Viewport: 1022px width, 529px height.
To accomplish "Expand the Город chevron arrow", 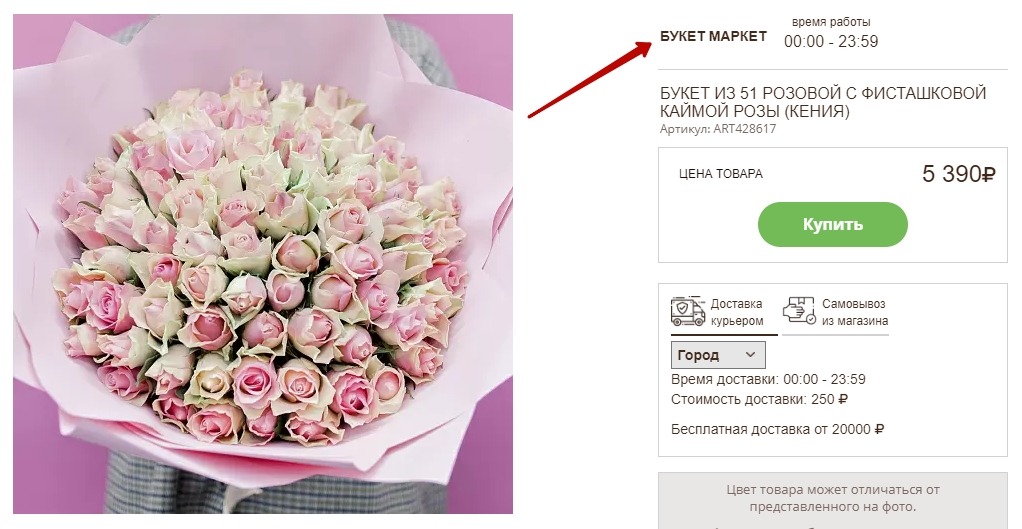I will click(x=750, y=355).
